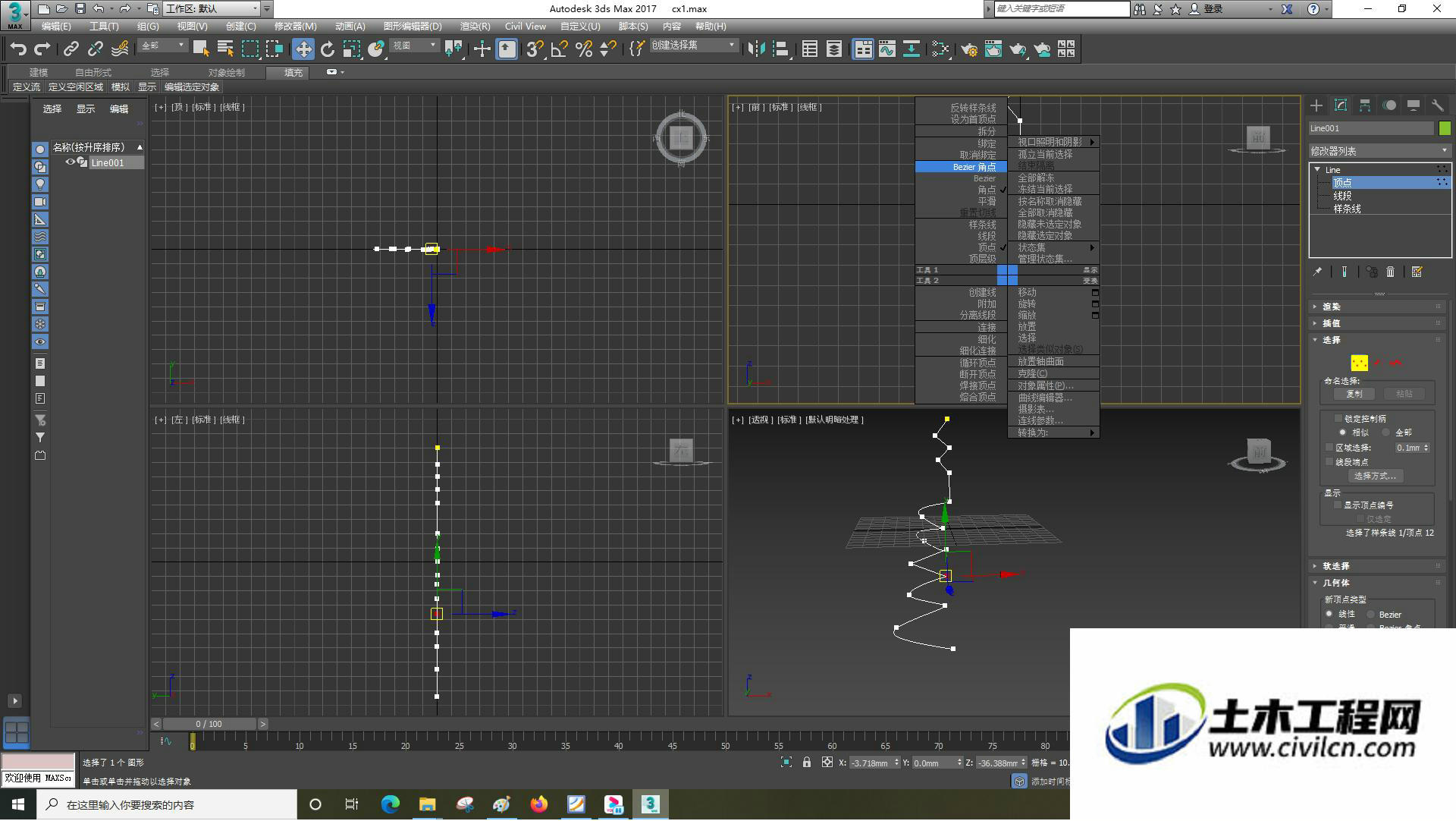This screenshot has width=1456, height=821.
Task: Toggle the selection lock padlock icon
Action: pyautogui.click(x=807, y=763)
